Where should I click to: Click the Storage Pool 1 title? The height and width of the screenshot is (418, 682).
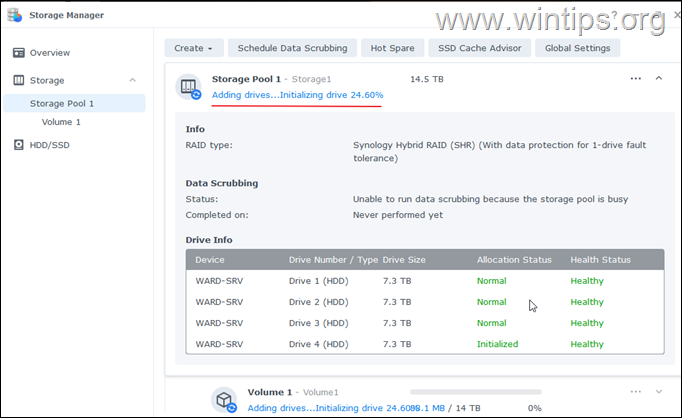click(246, 79)
